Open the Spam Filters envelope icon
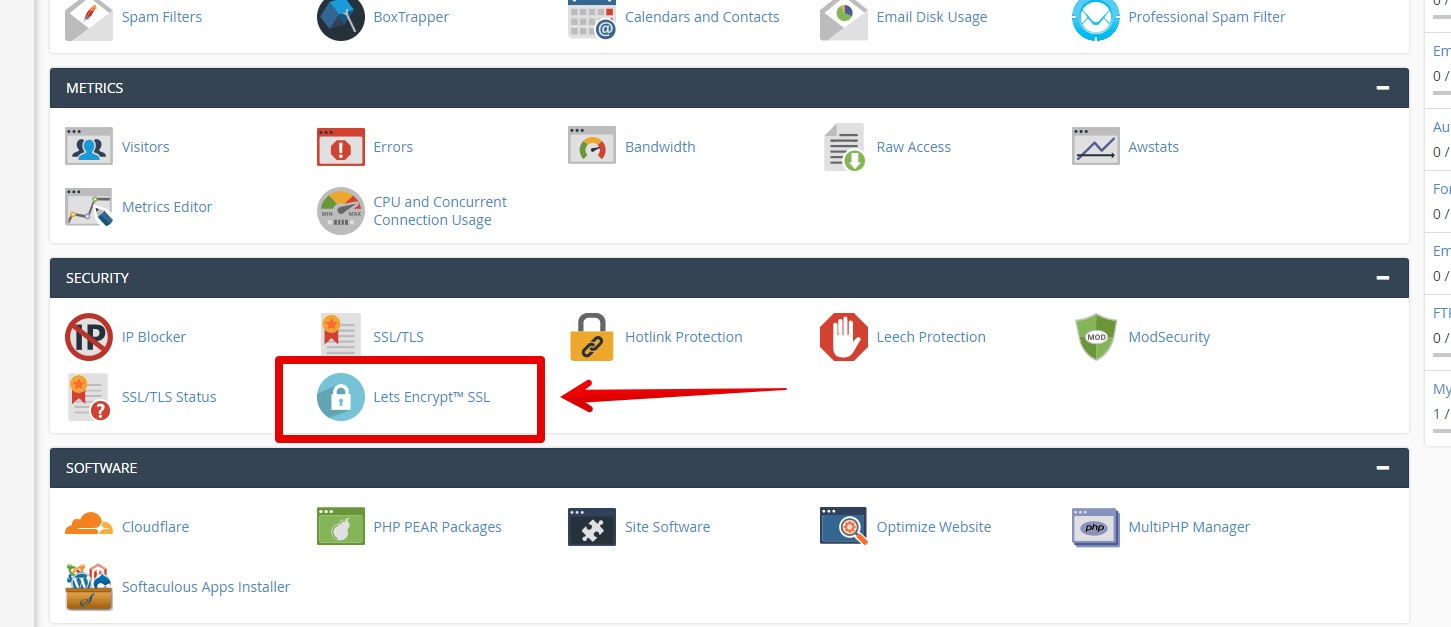The image size is (1451, 627). click(89, 19)
